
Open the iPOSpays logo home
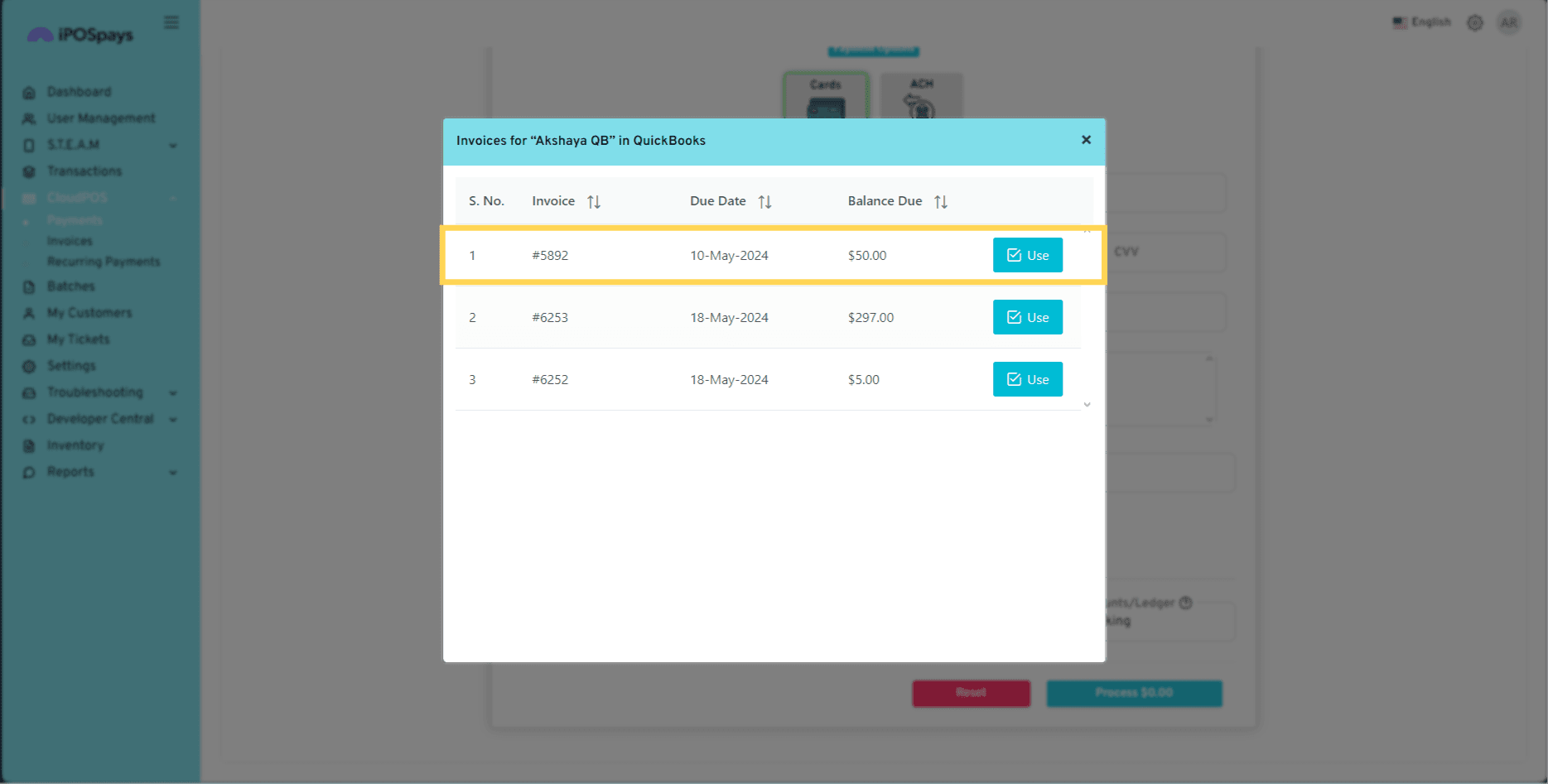[80, 34]
